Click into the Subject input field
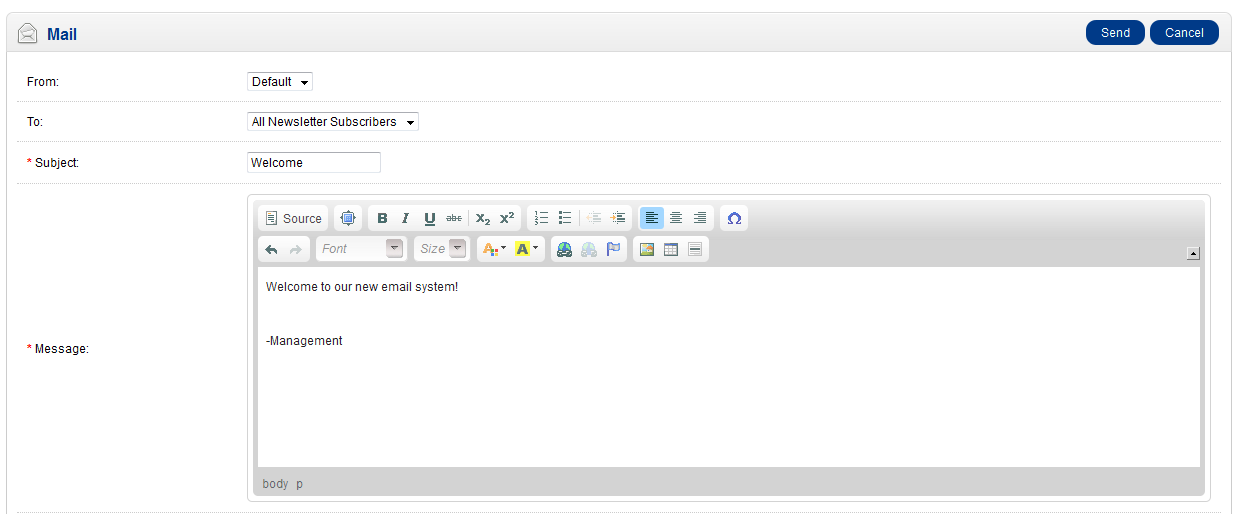The width and height of the screenshot is (1239, 514). coord(313,163)
